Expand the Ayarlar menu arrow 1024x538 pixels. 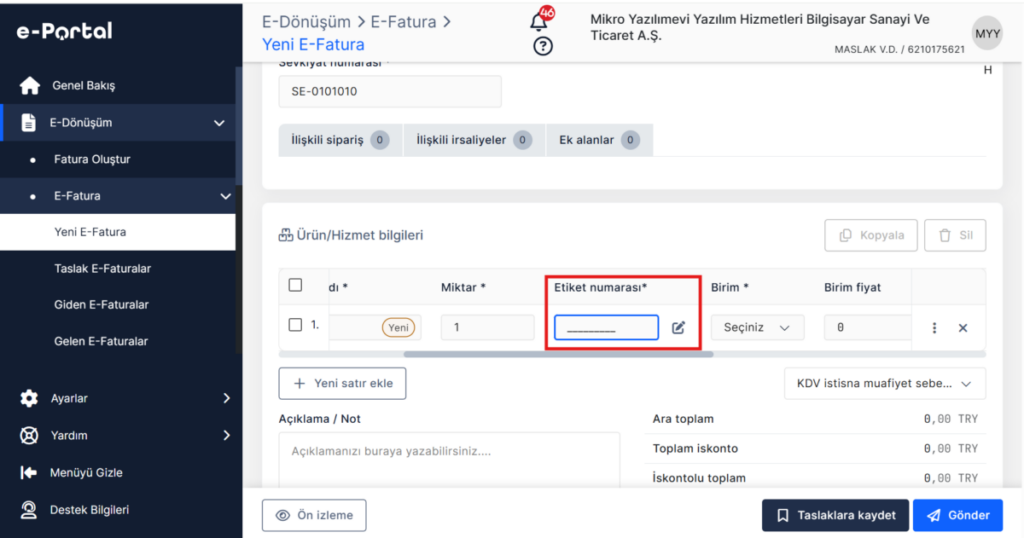point(227,398)
